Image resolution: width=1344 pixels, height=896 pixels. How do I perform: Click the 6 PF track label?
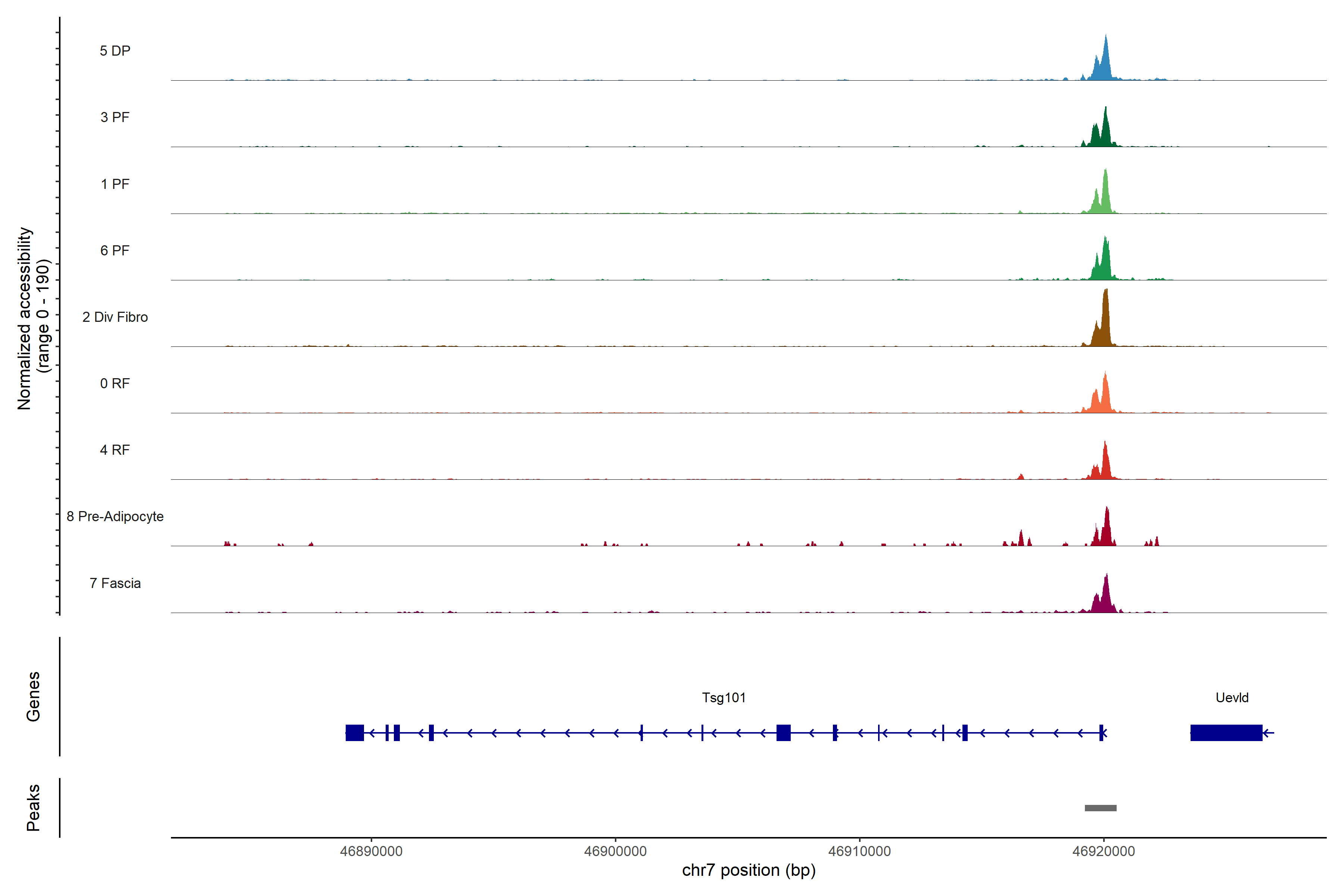[115, 250]
